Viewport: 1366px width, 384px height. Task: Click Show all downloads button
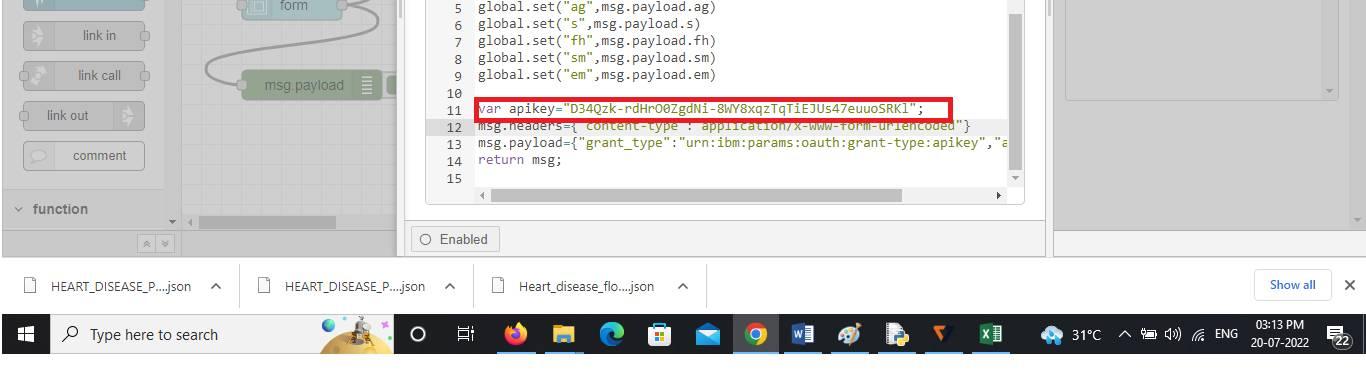coord(1292,285)
